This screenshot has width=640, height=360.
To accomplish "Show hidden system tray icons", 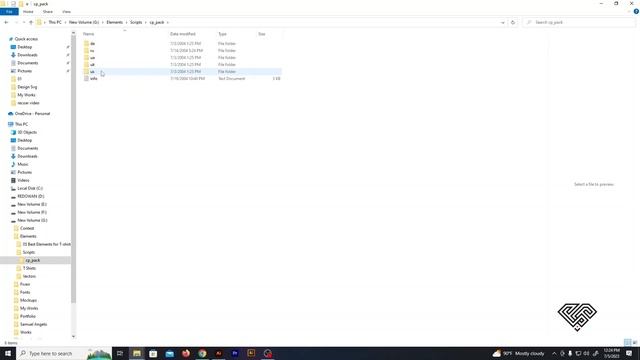I will [x=554, y=353].
